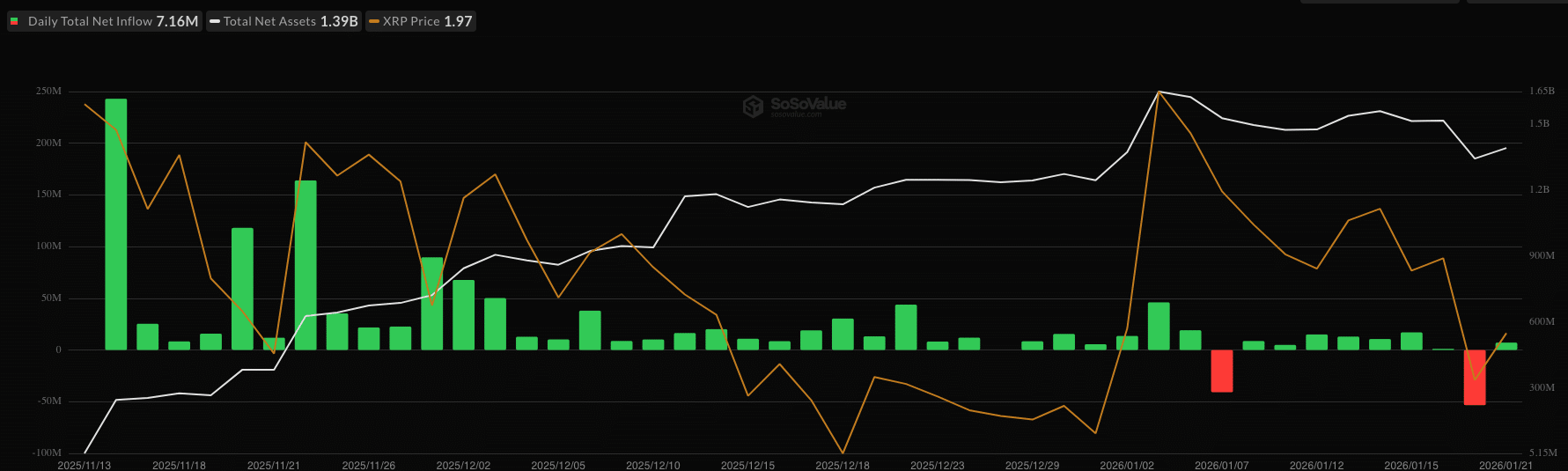The height and width of the screenshot is (471, 1568).
Task: Click the 2026/01/15 date label
Action: [1411, 465]
